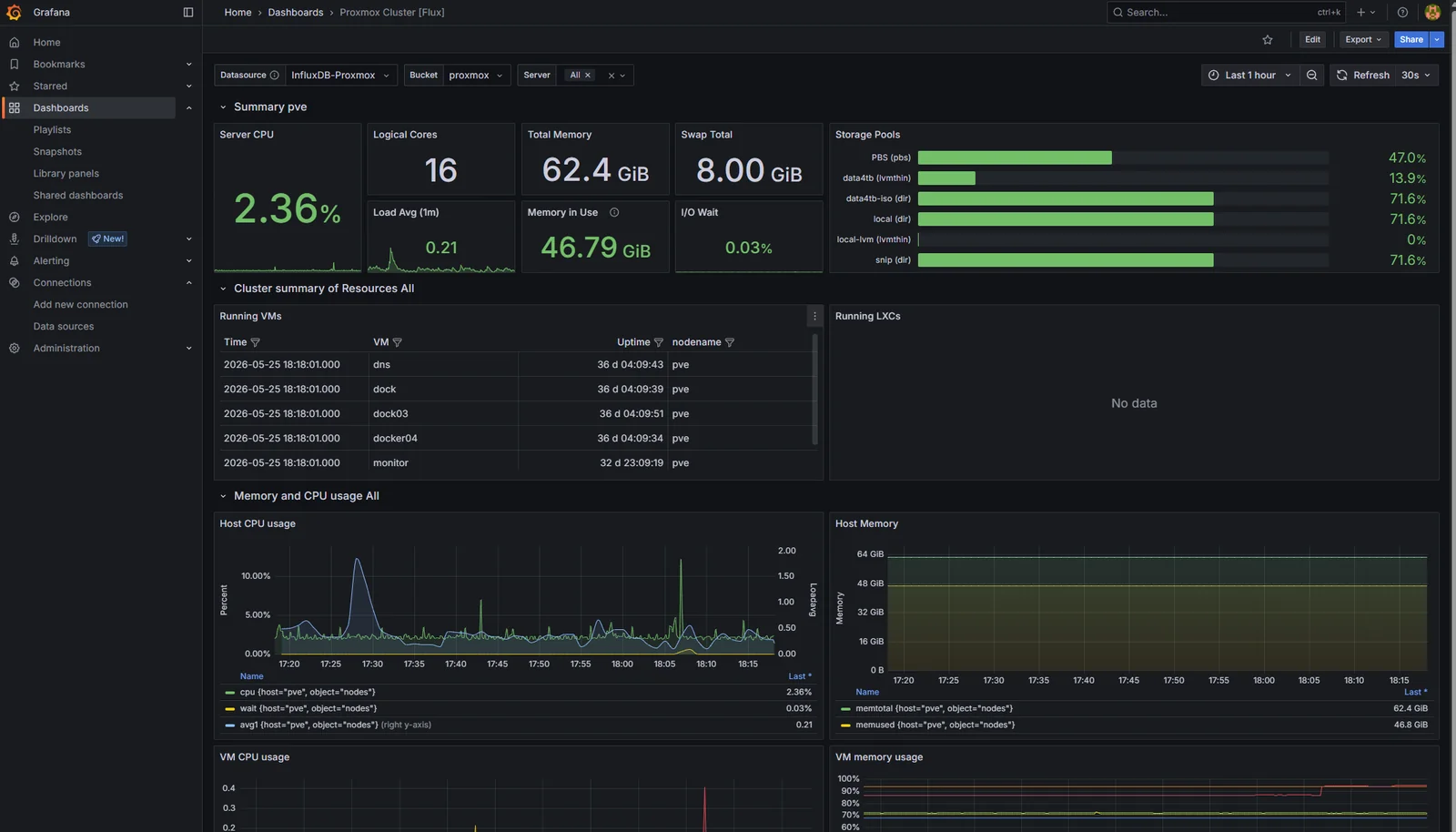Open the Datasource InfluxDB-Proxmox dropdown
The width and height of the screenshot is (1456, 832).
tap(341, 76)
